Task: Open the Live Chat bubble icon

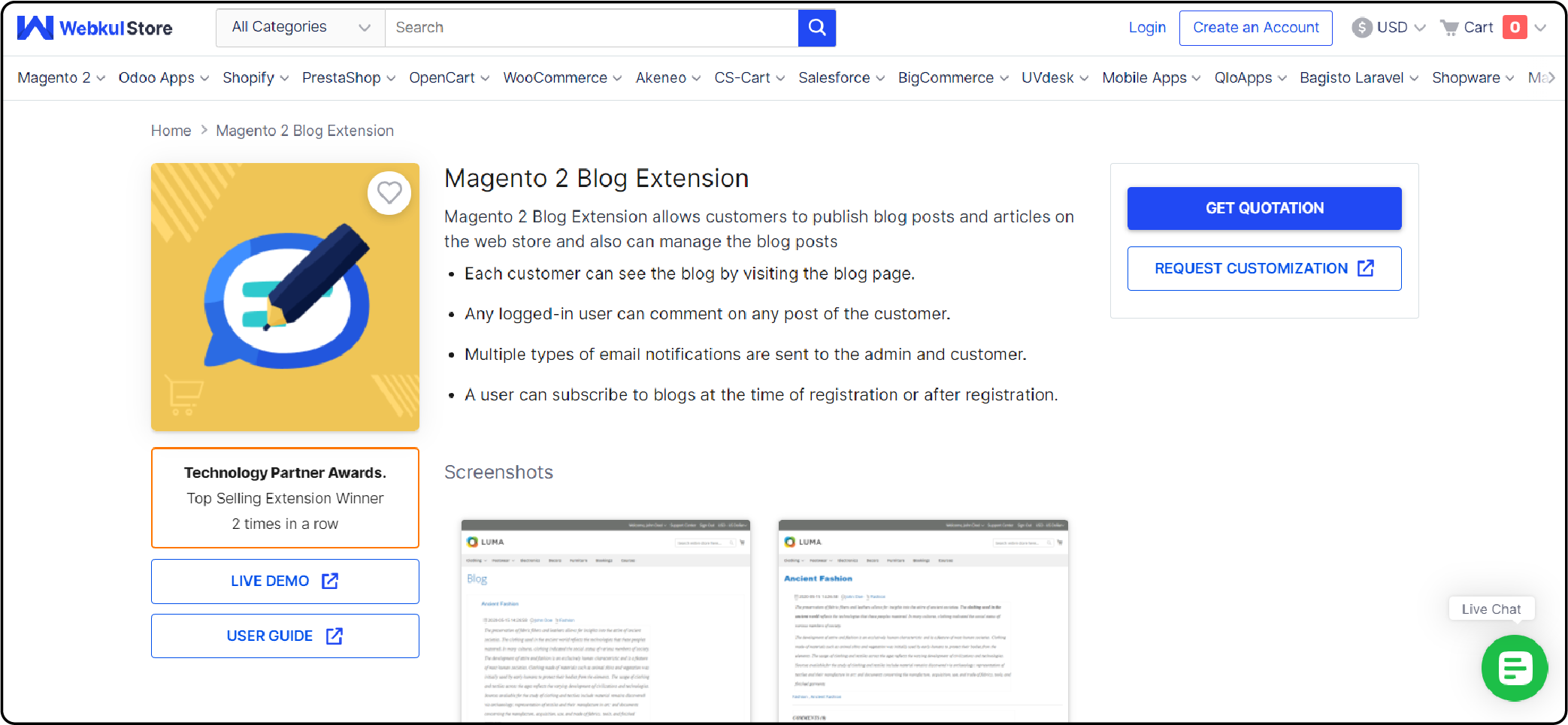Action: [1514, 668]
